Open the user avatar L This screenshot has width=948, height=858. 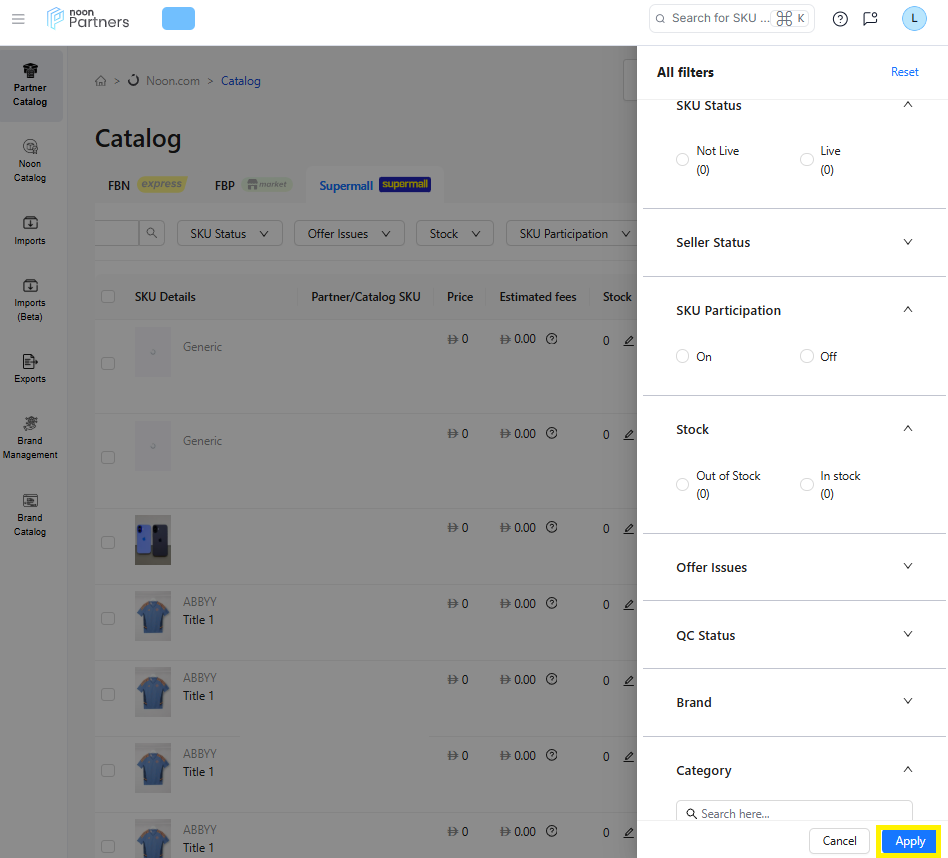(914, 19)
